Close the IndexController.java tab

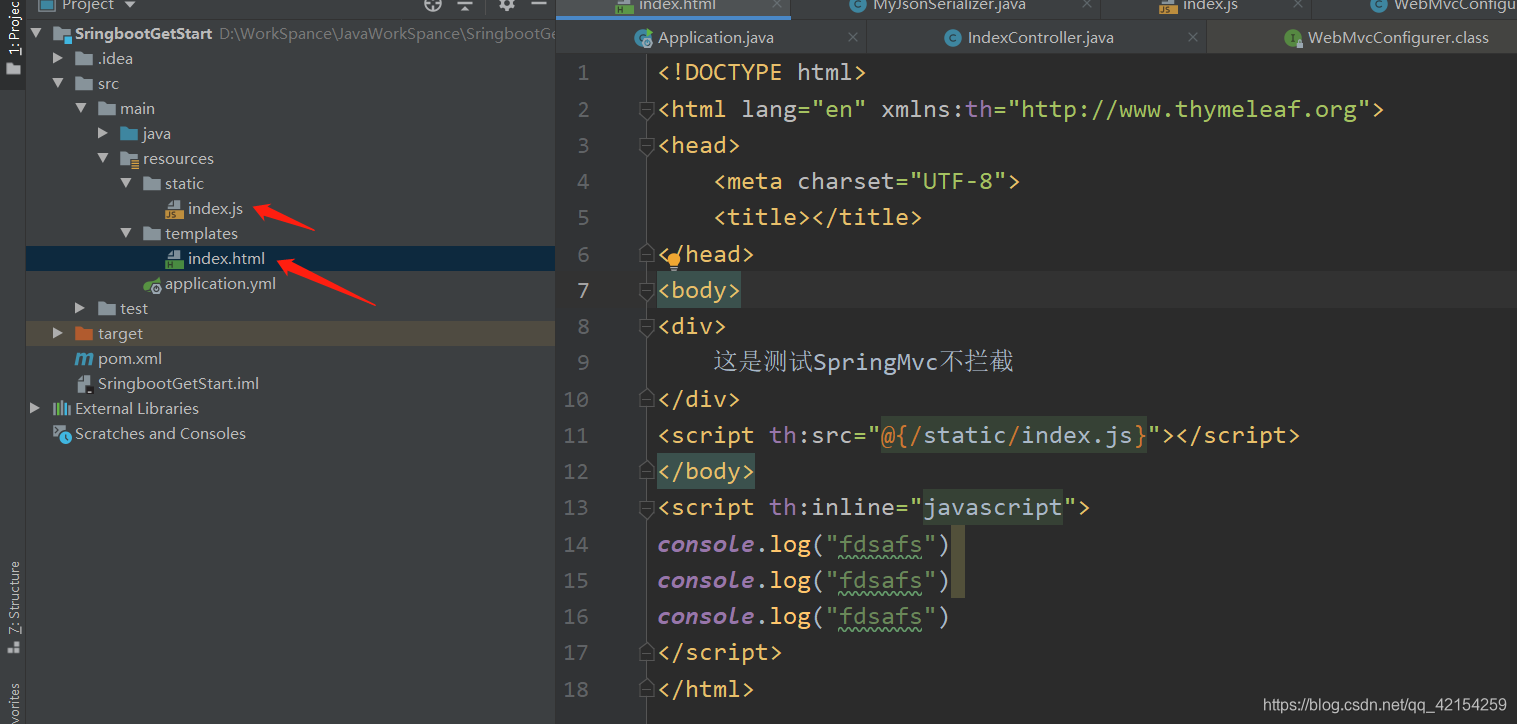[1191, 38]
